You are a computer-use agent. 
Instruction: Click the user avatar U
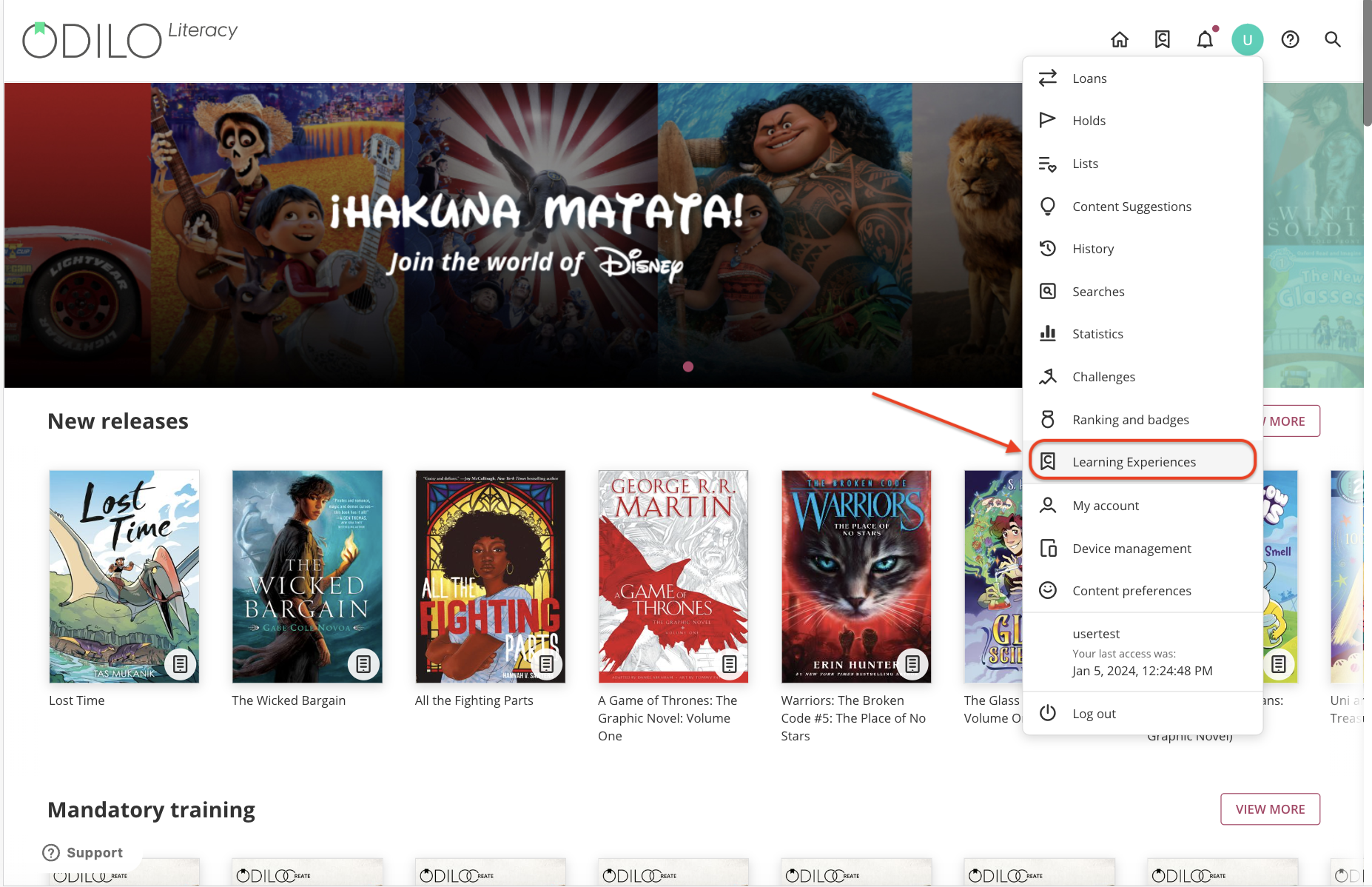point(1248,39)
